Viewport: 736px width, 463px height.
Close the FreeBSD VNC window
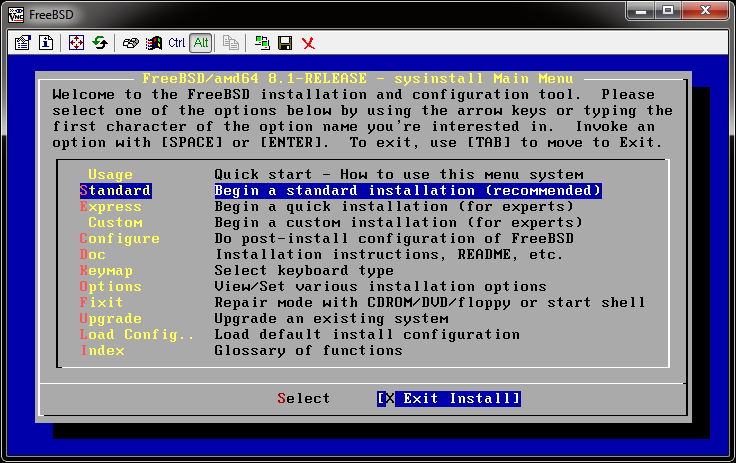coord(705,11)
